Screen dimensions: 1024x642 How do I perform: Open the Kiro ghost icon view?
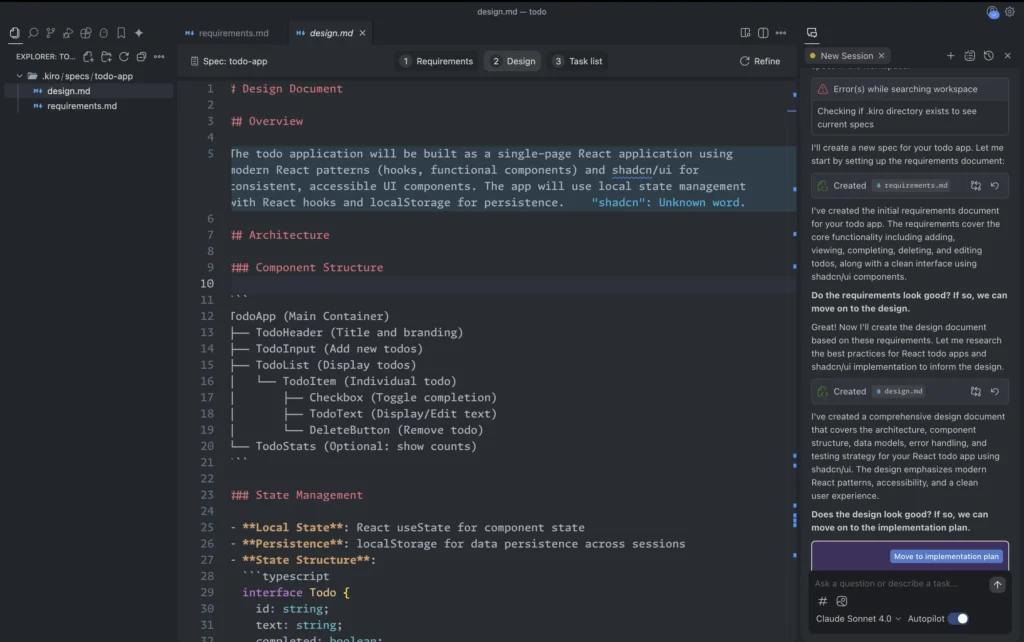click(x=103, y=33)
